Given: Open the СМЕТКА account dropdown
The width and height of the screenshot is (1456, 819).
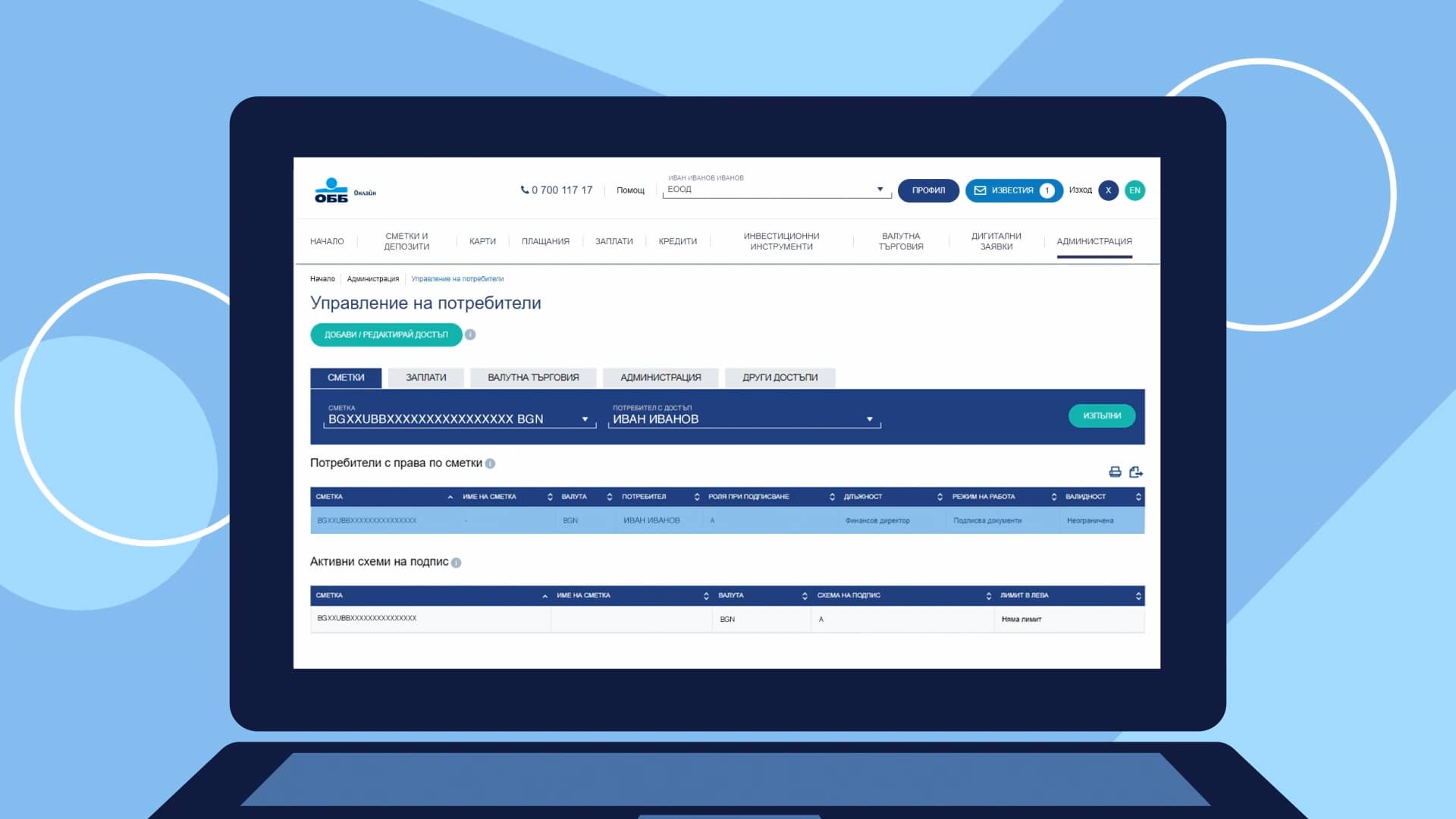Looking at the screenshot, I should pyautogui.click(x=584, y=419).
